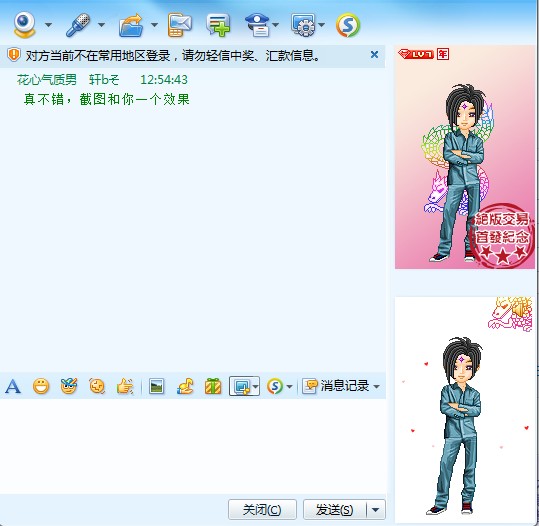Send a window shake nudge
The width and height of the screenshot is (539, 526).
click(97, 386)
